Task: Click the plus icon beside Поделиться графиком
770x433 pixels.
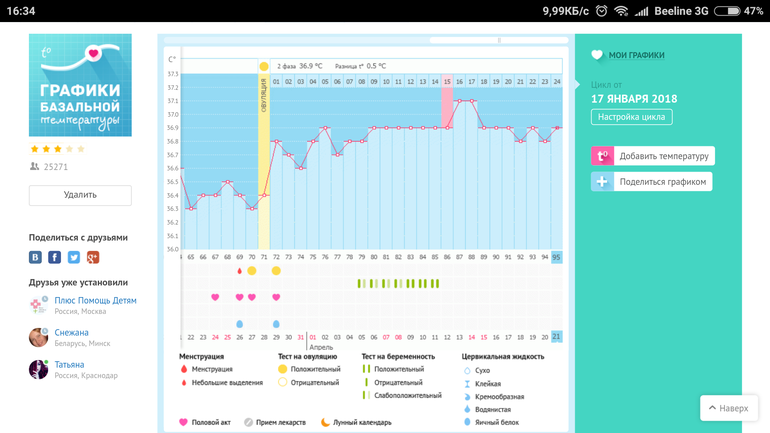Action: tap(602, 182)
